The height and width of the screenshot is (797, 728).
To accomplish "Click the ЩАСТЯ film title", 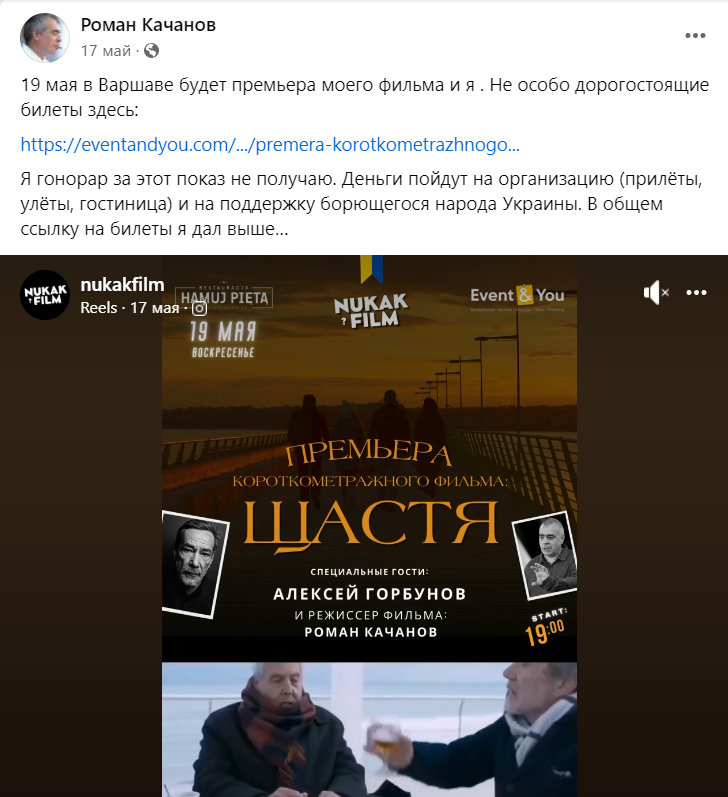I will click(370, 524).
